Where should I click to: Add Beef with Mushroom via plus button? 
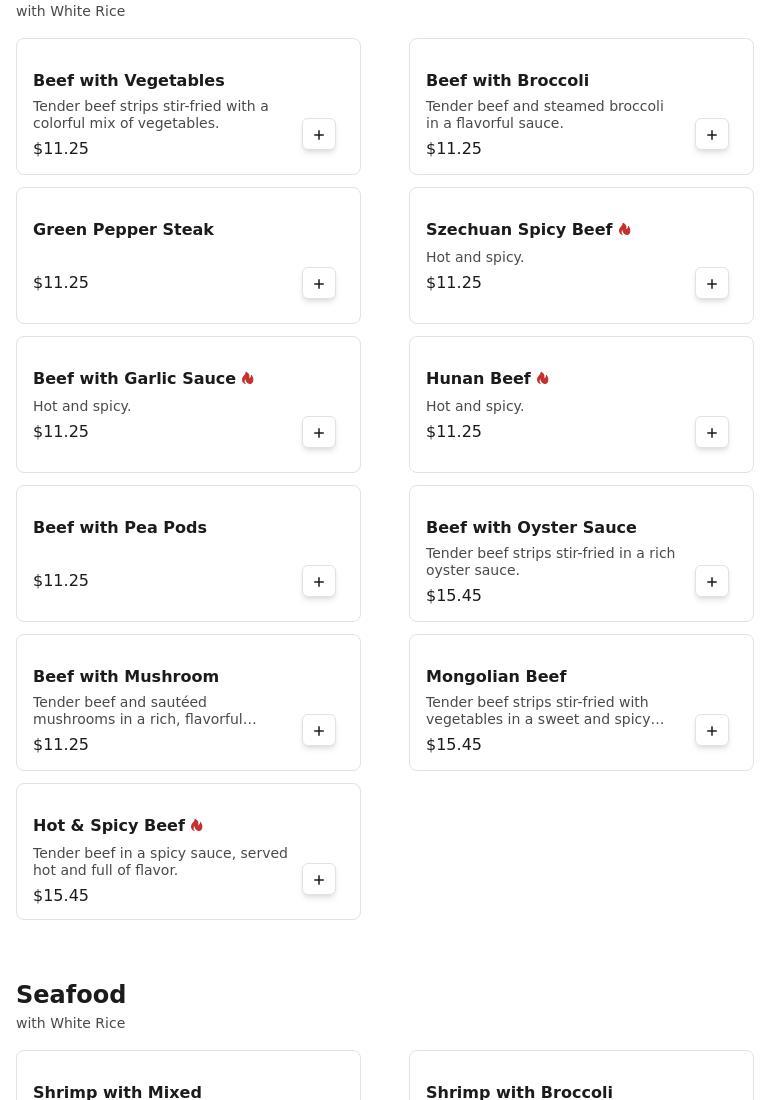319,731
